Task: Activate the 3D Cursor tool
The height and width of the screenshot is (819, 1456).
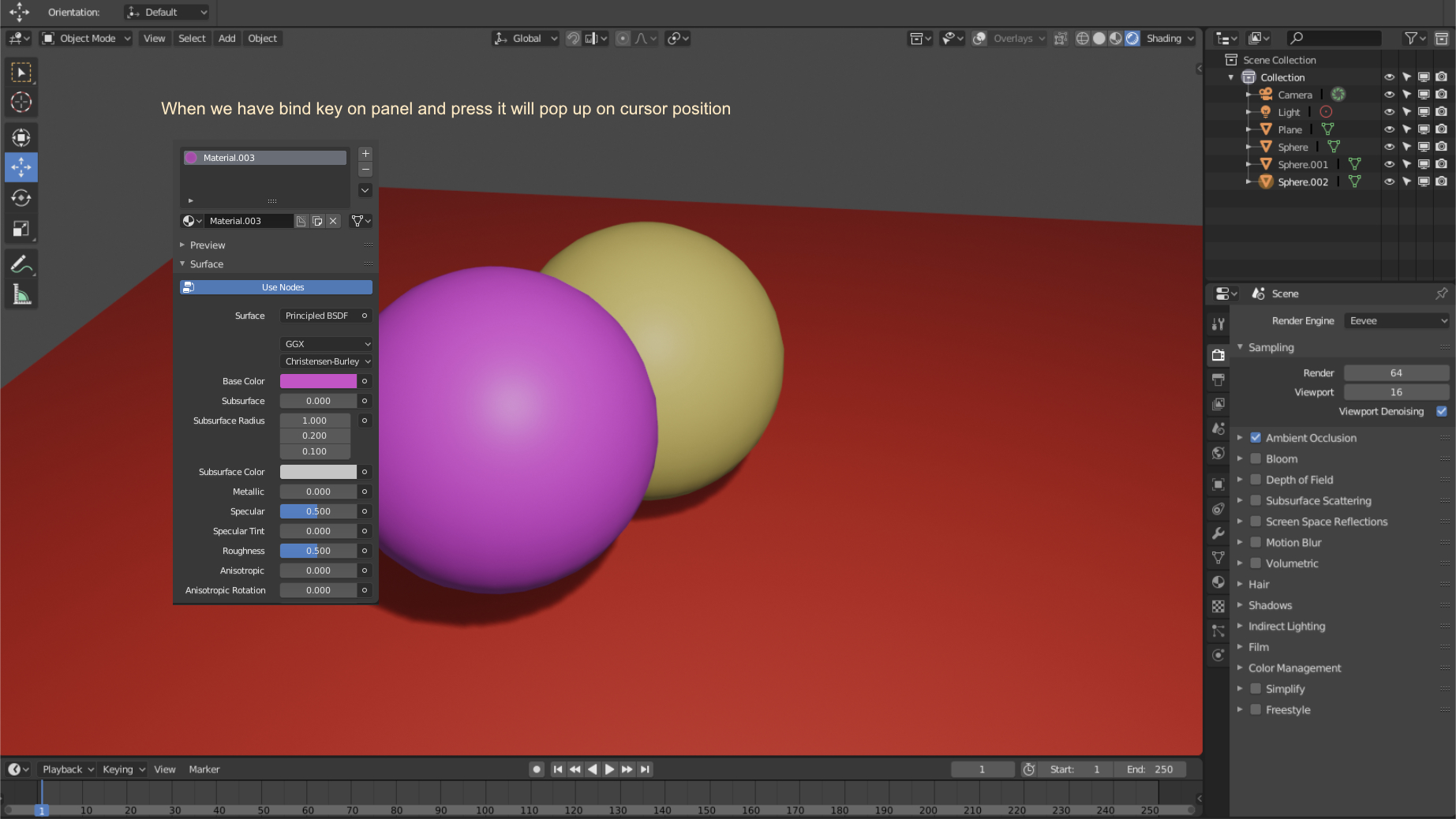Action: 21,103
